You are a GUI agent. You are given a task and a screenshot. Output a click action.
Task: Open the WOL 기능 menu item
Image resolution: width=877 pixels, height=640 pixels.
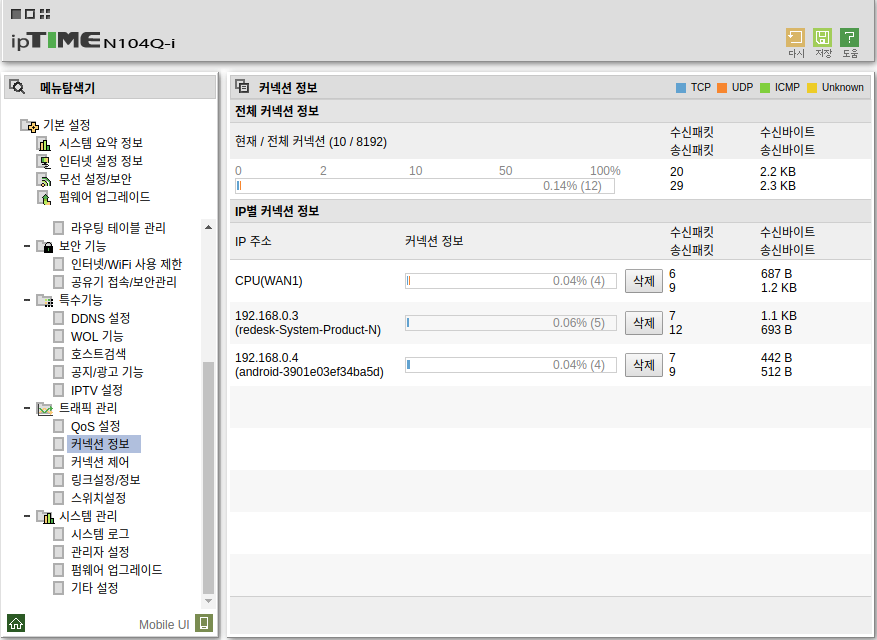pos(97,336)
